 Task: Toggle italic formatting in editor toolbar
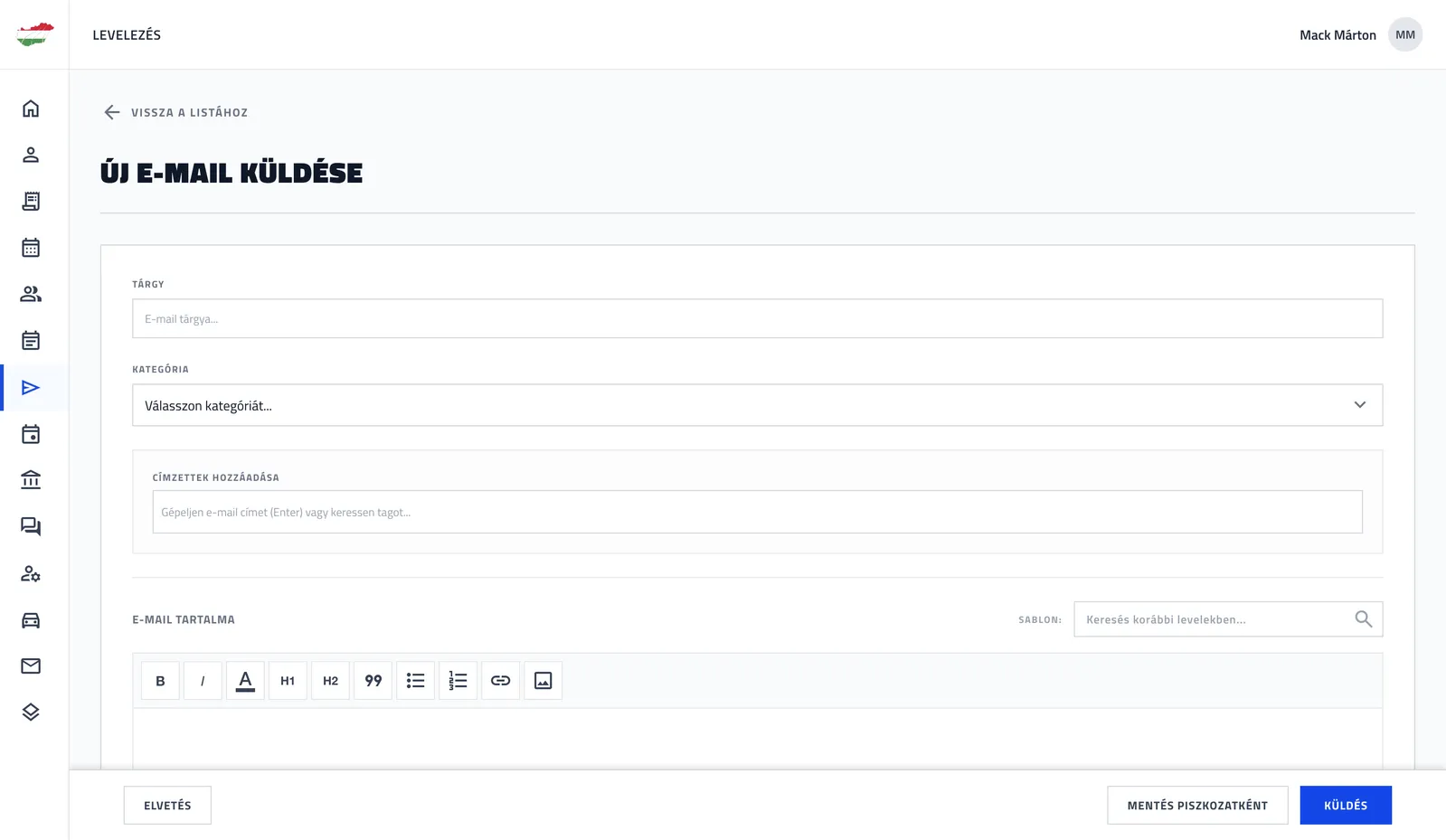point(203,681)
